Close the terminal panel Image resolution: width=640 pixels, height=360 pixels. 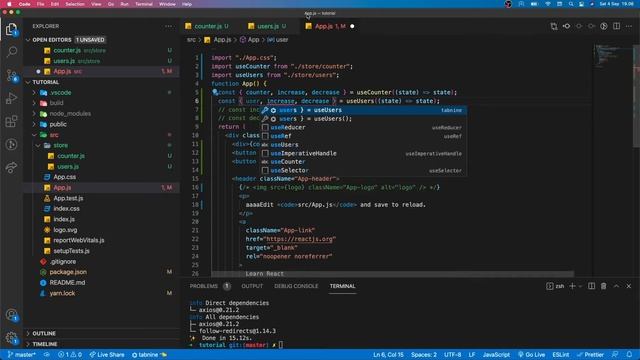(629, 286)
